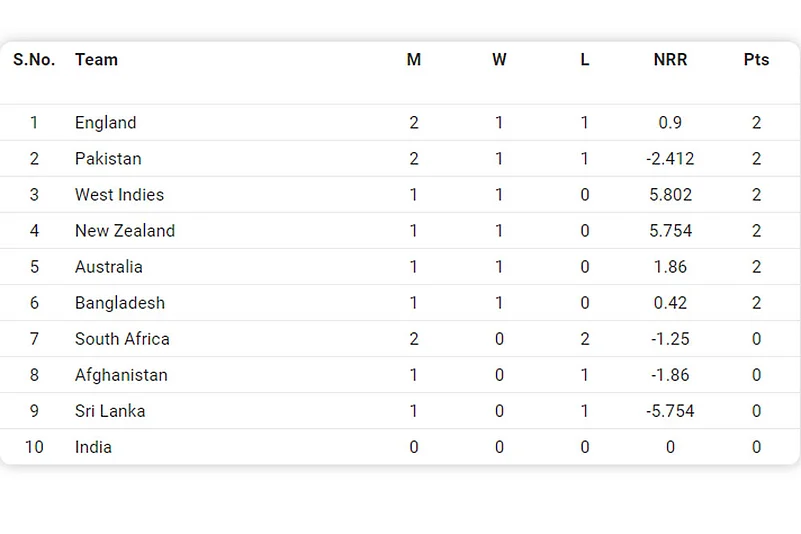Sort by the W column header
The width and height of the screenshot is (801, 534).
tap(499, 60)
